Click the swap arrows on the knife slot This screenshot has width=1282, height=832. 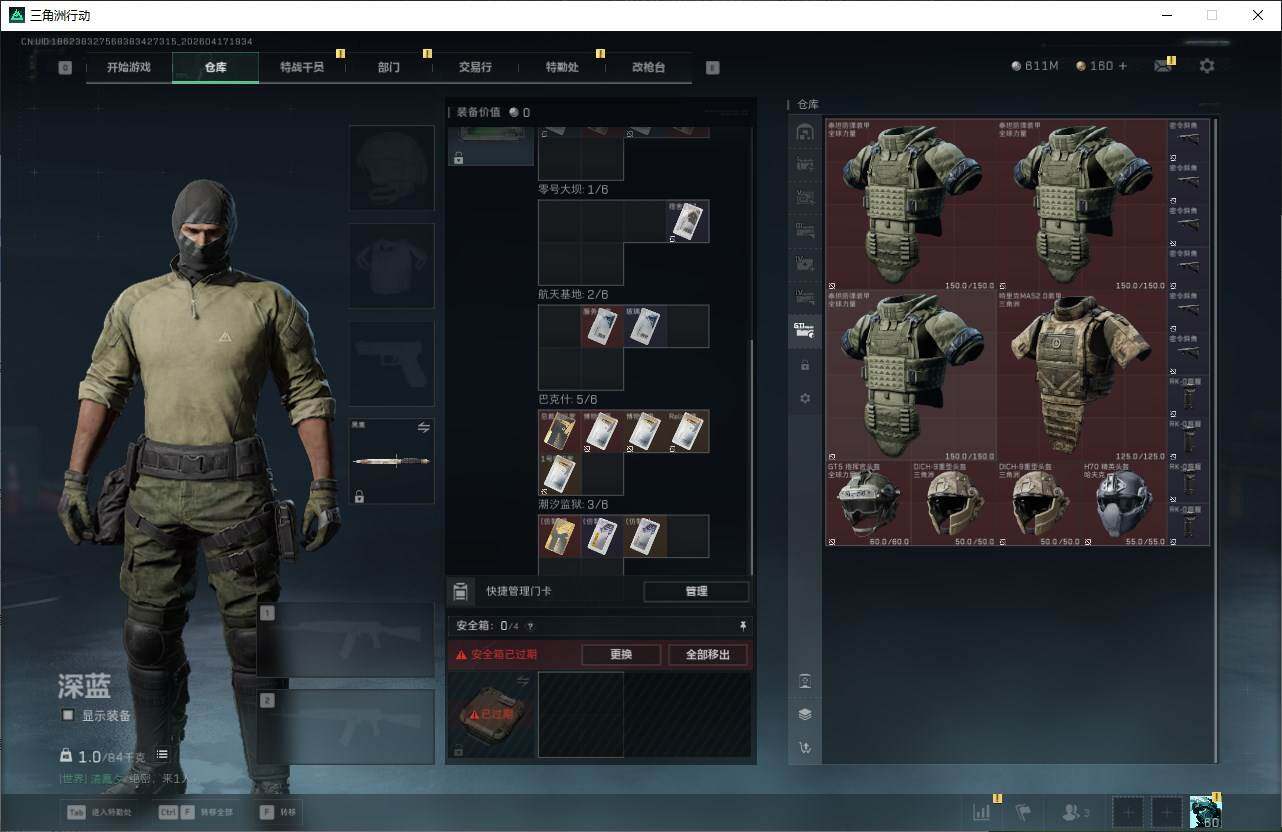click(423, 428)
